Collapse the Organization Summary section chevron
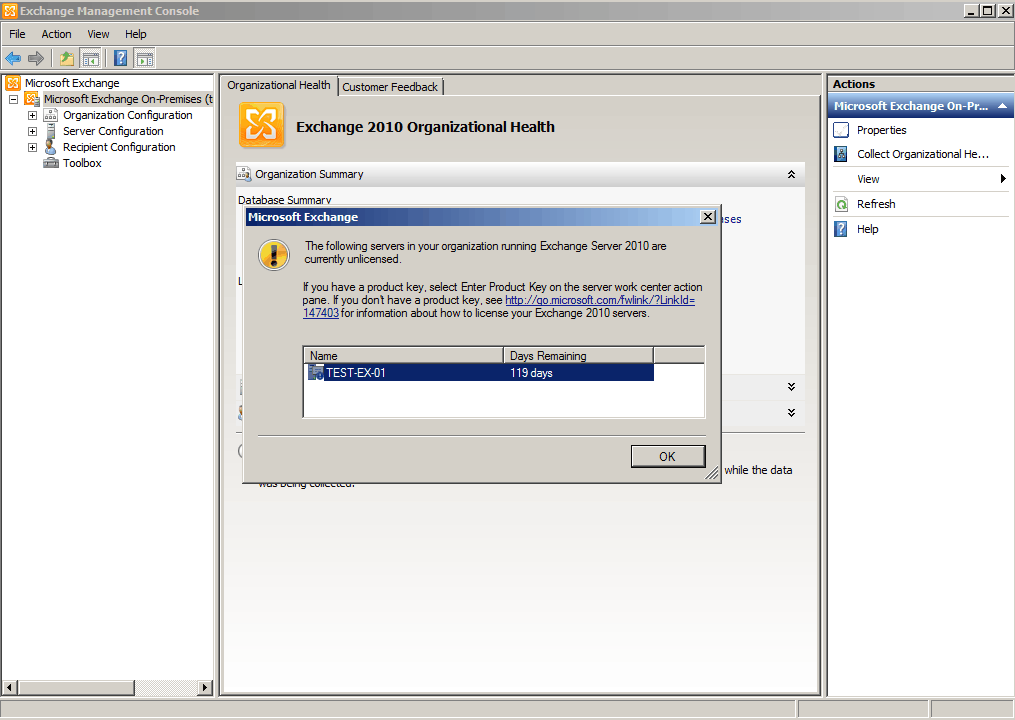 point(791,174)
